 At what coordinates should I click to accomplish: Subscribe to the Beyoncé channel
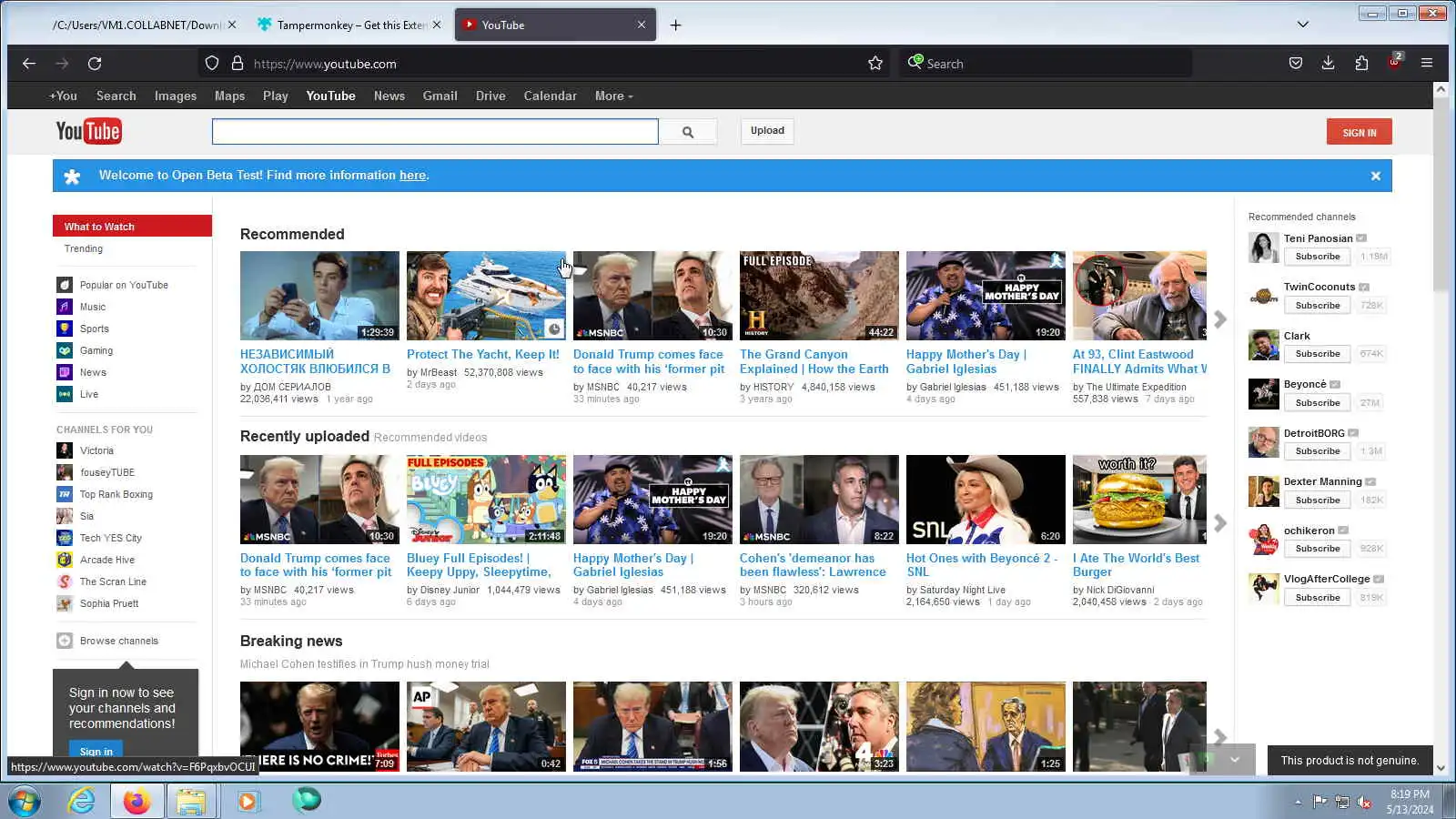tap(1318, 402)
